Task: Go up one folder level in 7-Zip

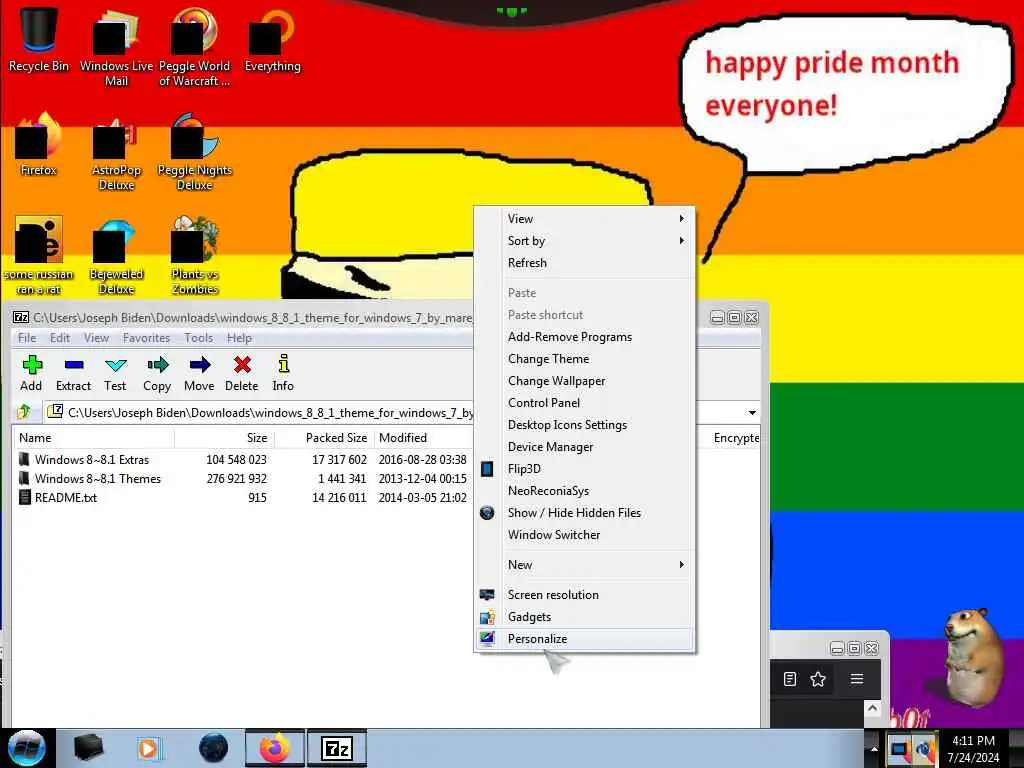Action: click(x=25, y=412)
